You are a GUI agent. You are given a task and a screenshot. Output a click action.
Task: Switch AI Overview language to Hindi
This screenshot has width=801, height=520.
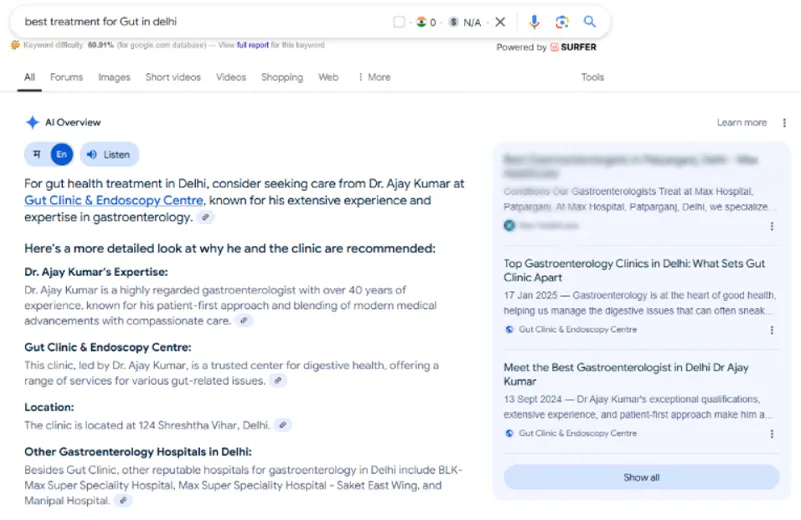(37, 155)
